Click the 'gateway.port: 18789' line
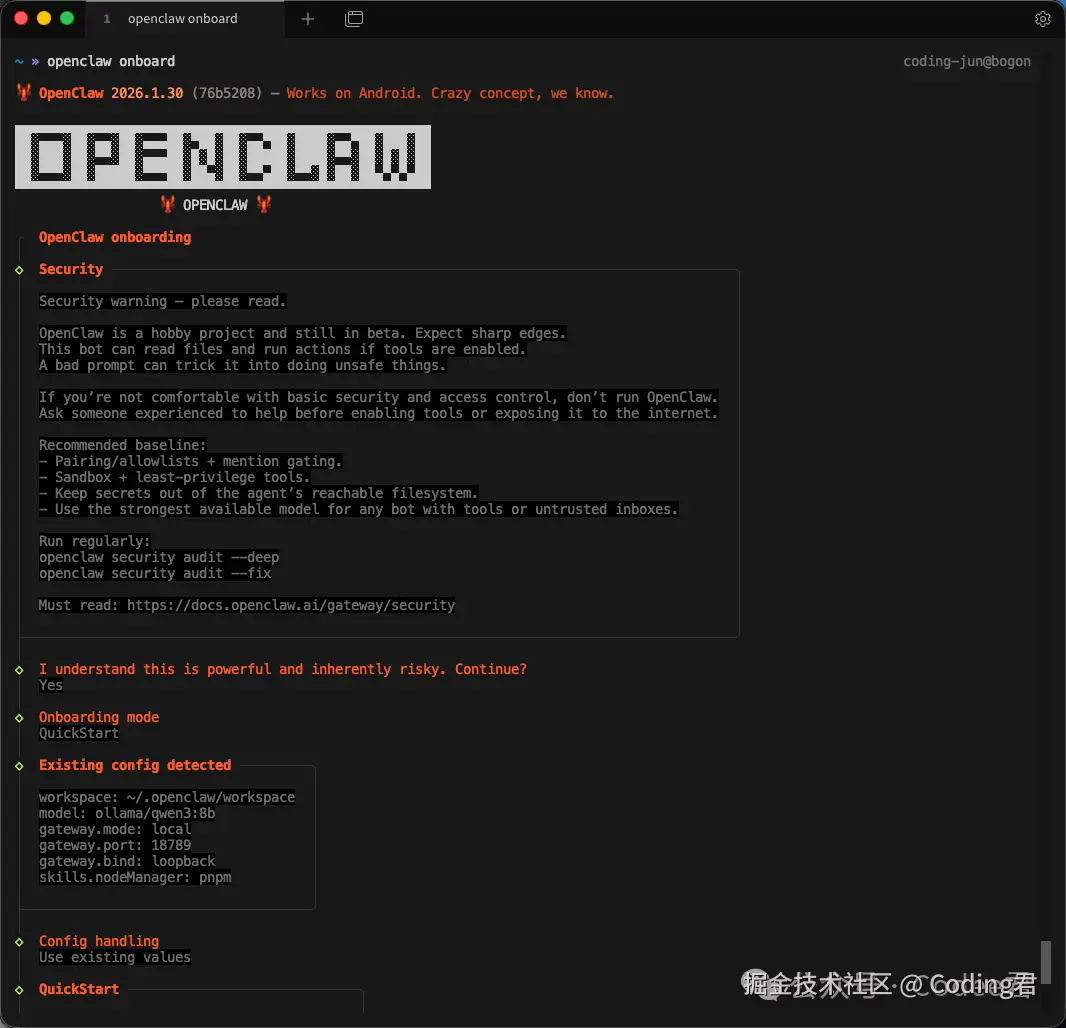Image resolution: width=1066 pixels, height=1028 pixels. click(x=115, y=845)
